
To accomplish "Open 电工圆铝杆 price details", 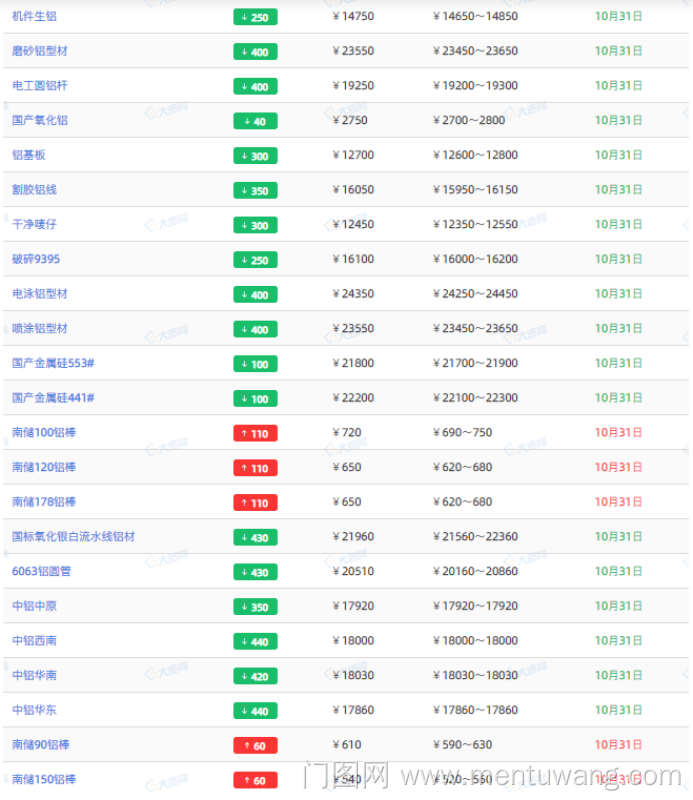I will tap(40, 86).
